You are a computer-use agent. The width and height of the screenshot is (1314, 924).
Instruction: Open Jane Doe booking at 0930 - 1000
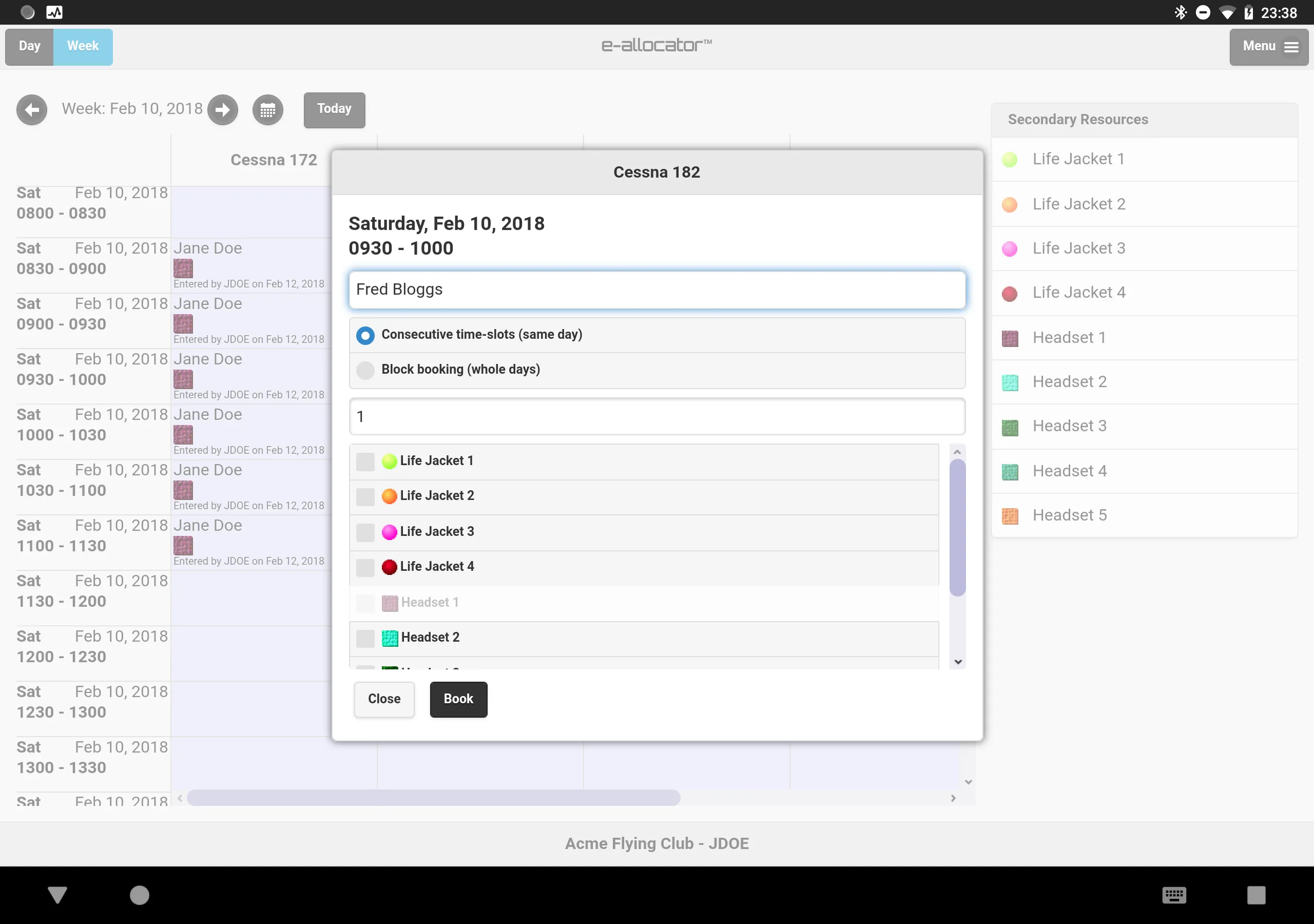(251, 377)
